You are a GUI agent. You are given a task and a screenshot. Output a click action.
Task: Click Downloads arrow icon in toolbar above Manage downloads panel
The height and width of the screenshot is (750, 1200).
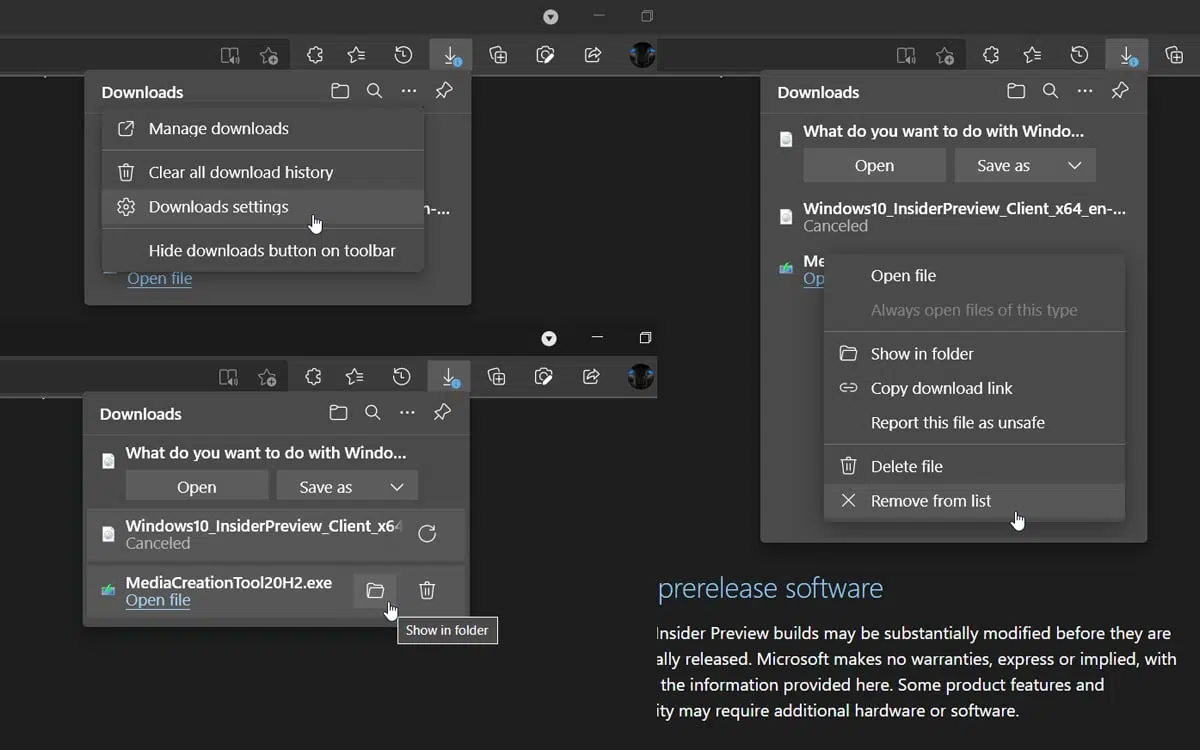(450, 55)
